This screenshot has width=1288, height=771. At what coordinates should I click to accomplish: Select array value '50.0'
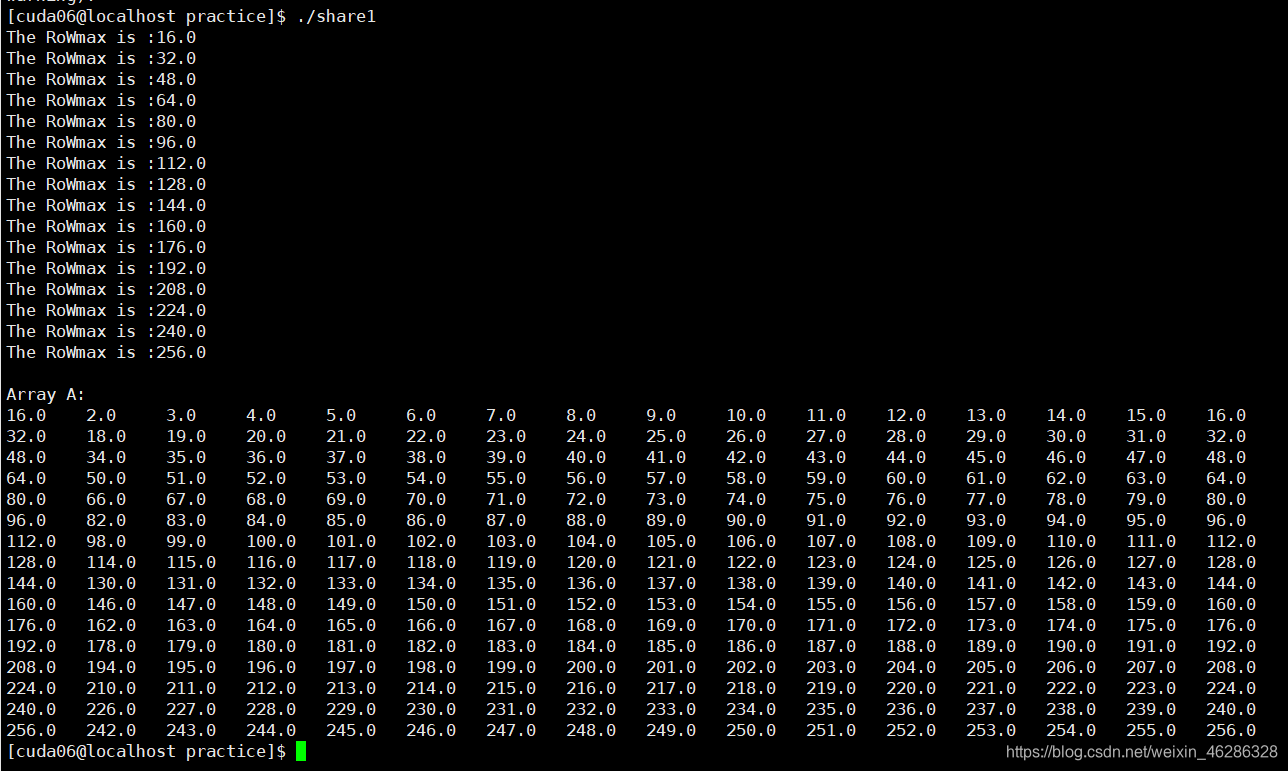[x=106, y=479]
